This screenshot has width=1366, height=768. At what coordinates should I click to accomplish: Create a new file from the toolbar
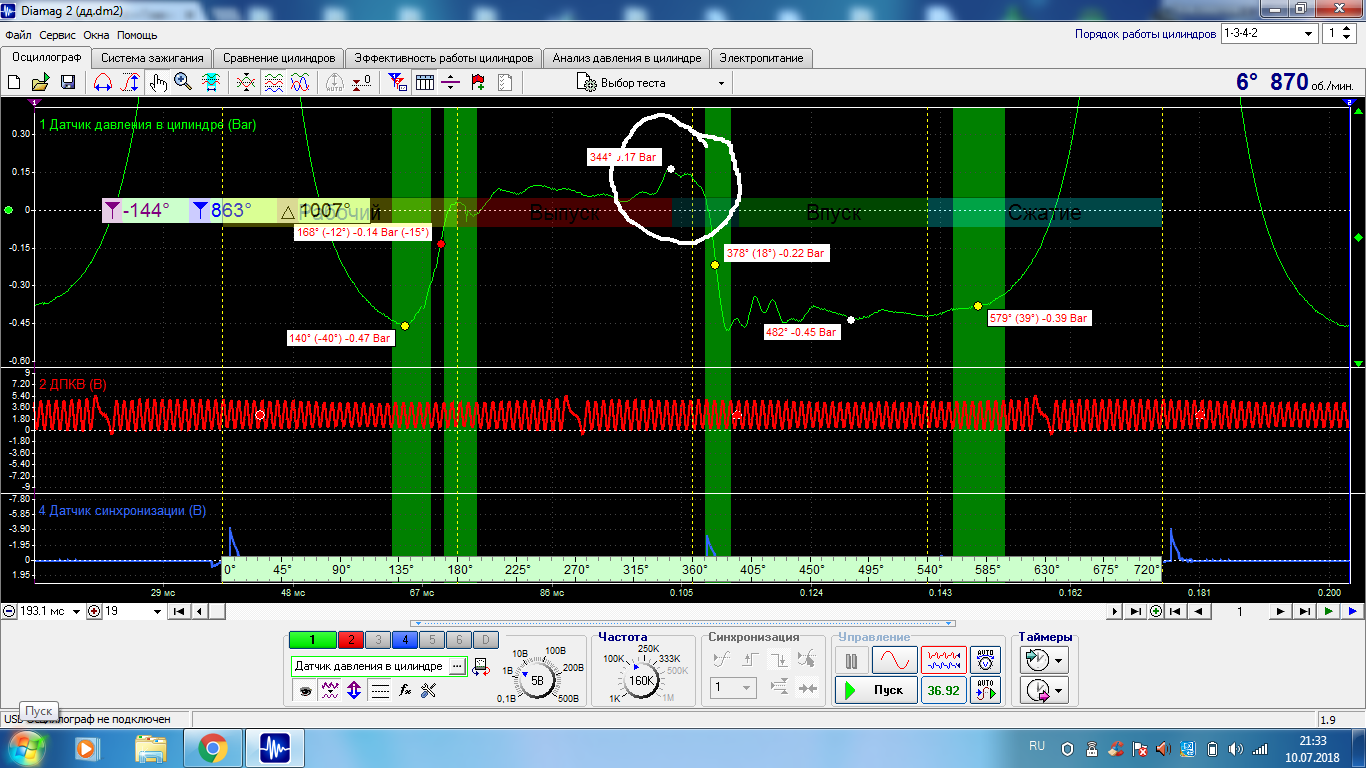(x=14, y=83)
